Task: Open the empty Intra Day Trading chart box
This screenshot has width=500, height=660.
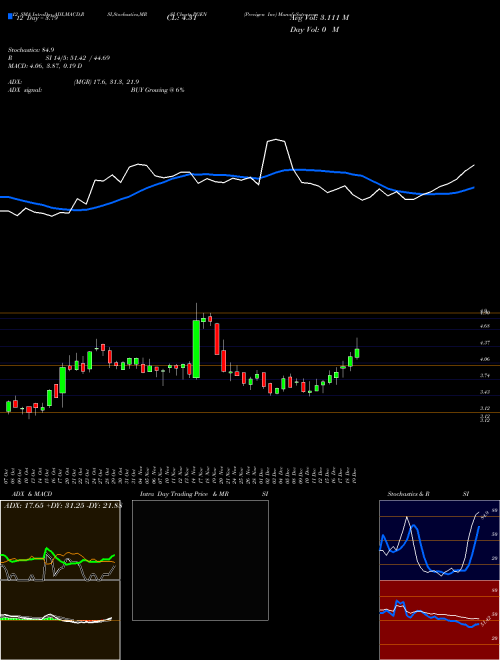Action: [x=200, y=560]
